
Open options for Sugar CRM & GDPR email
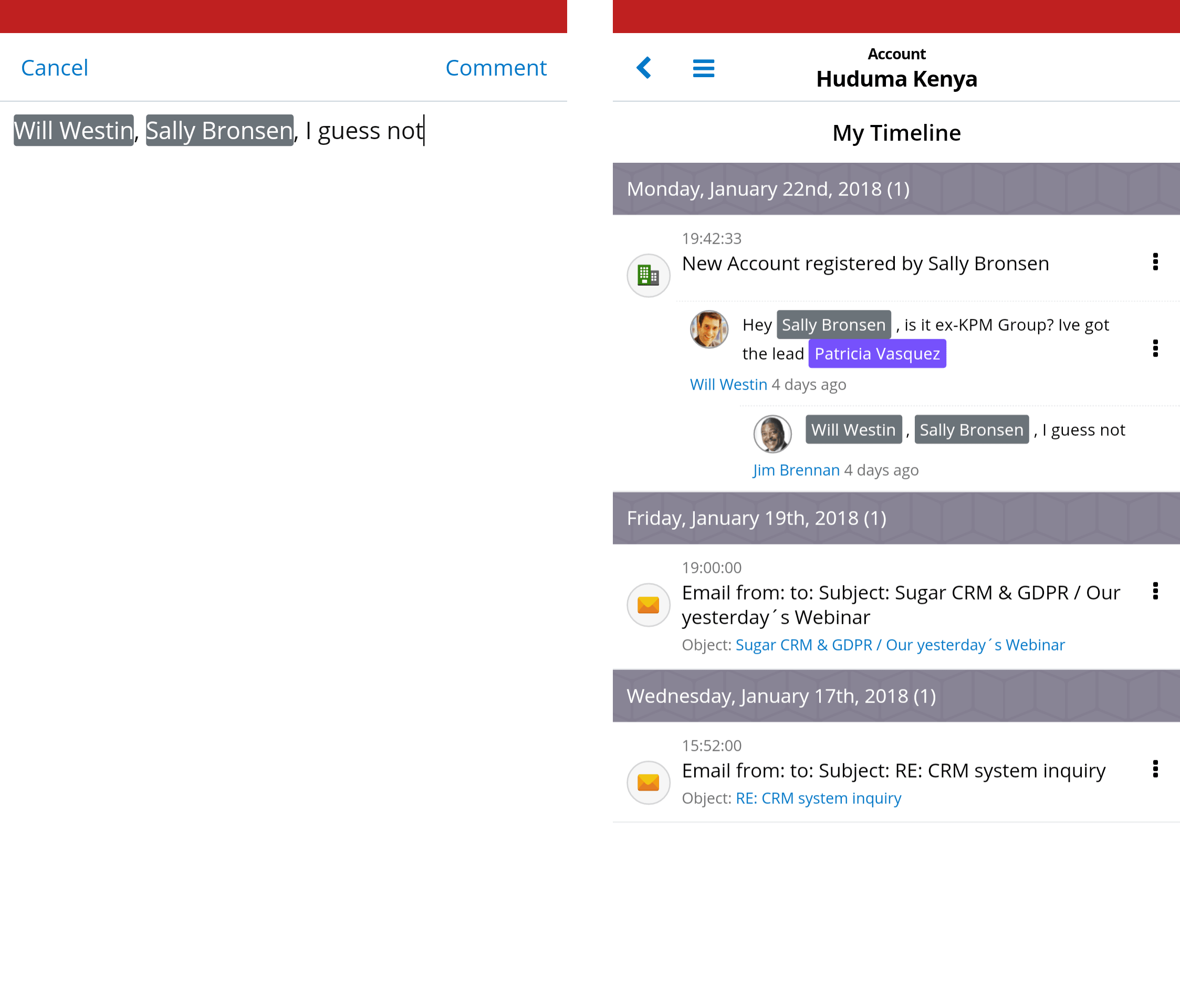click(x=1155, y=591)
